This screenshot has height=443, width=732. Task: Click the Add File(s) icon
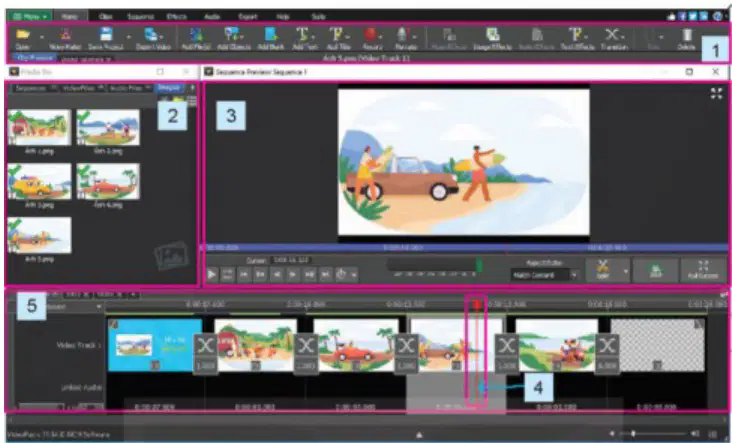[x=197, y=35]
